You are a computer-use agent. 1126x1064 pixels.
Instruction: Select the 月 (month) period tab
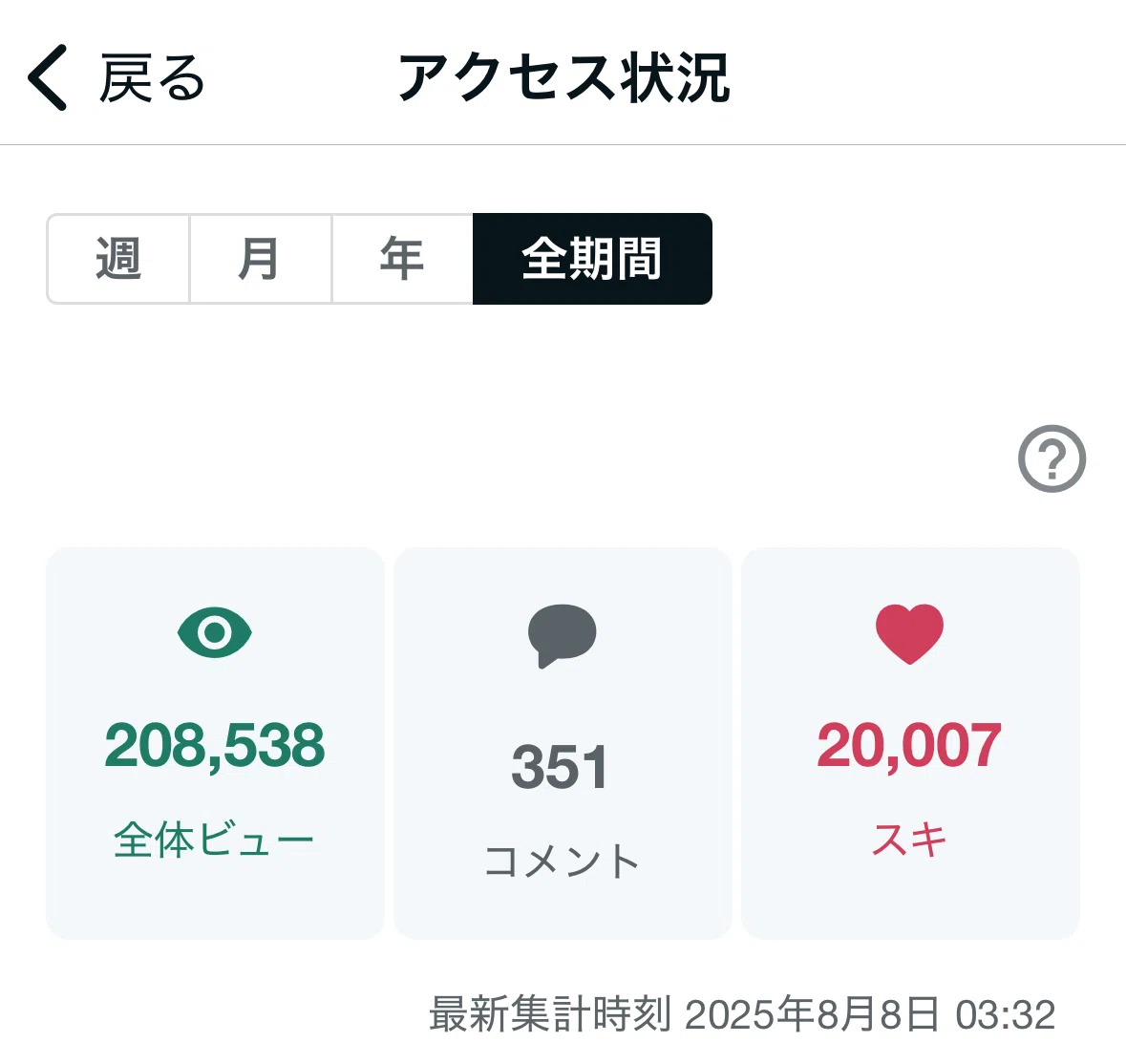pos(260,259)
